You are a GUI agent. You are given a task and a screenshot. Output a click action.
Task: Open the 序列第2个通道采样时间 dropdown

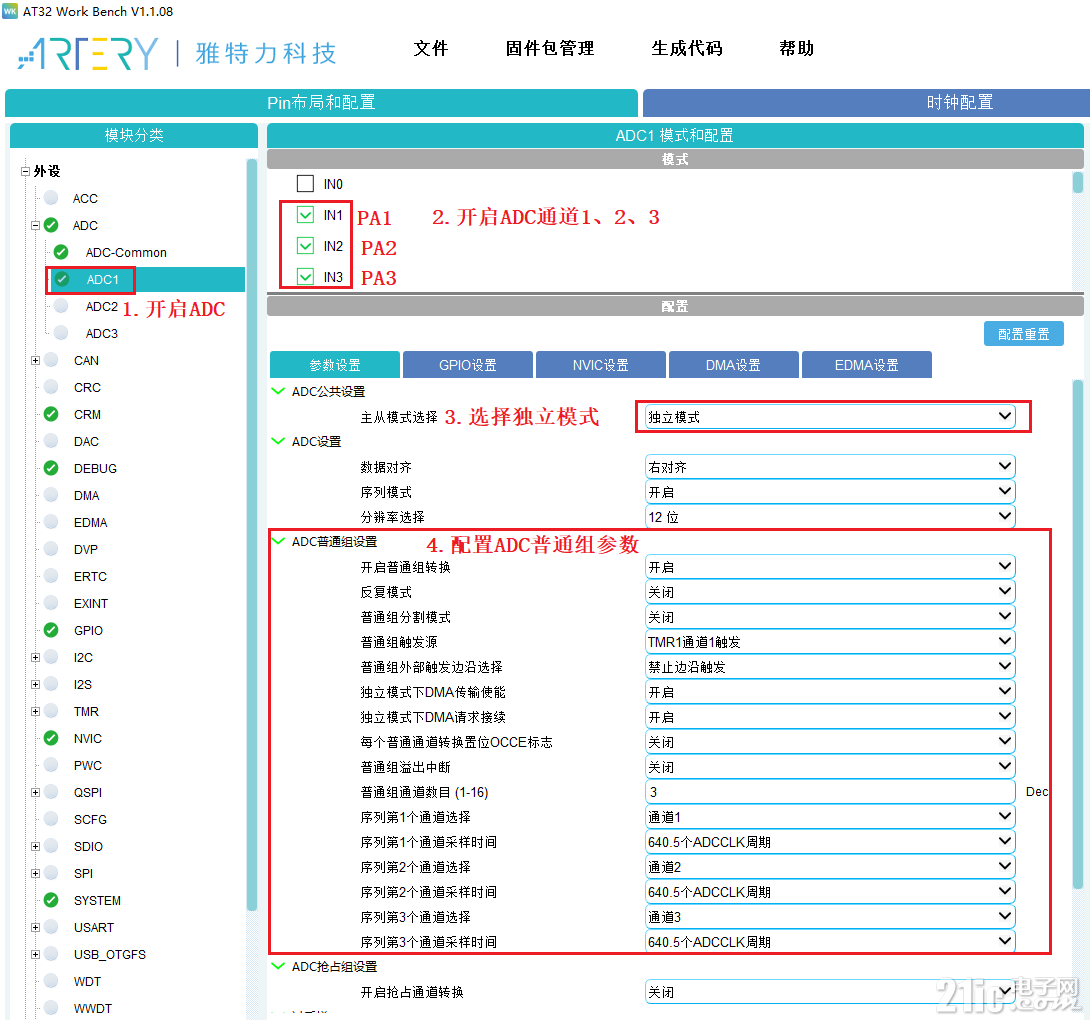830,892
